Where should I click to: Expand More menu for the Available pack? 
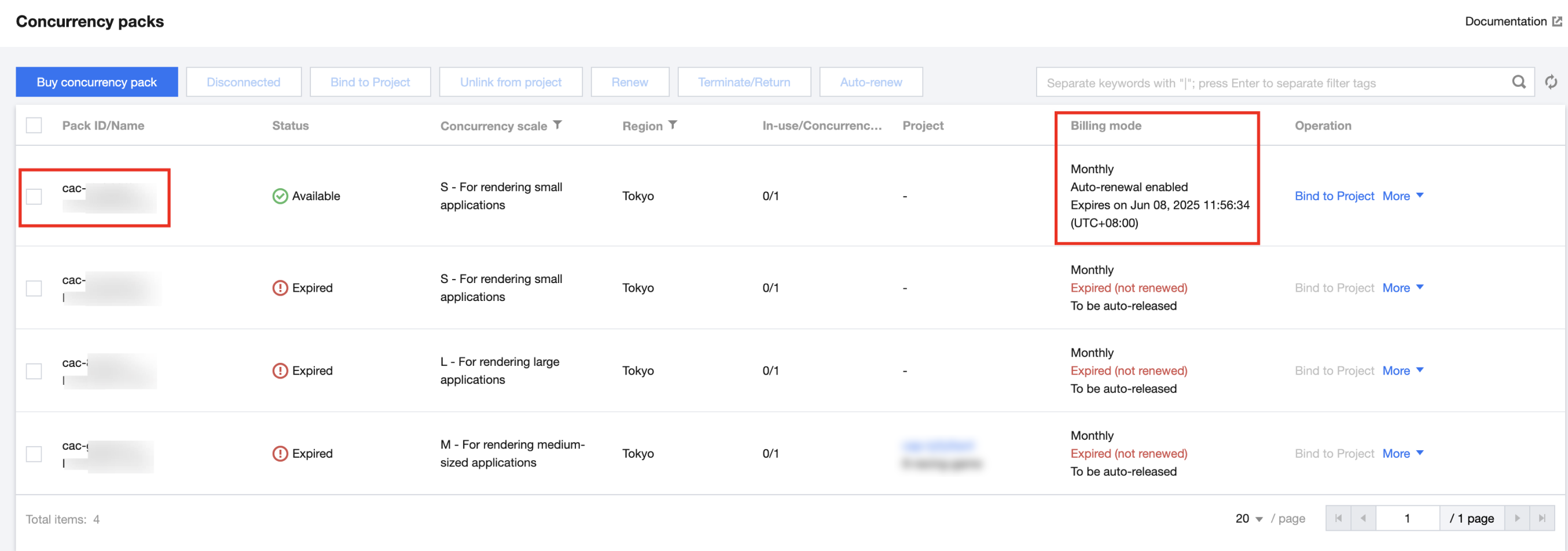coord(1402,196)
